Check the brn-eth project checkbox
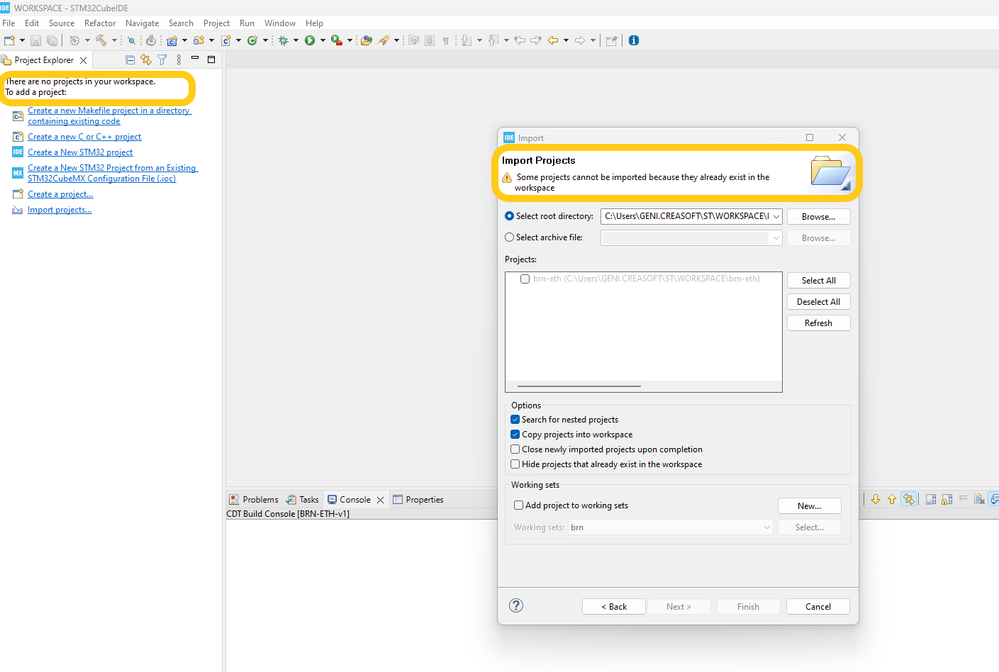The image size is (999, 672). (x=525, y=279)
